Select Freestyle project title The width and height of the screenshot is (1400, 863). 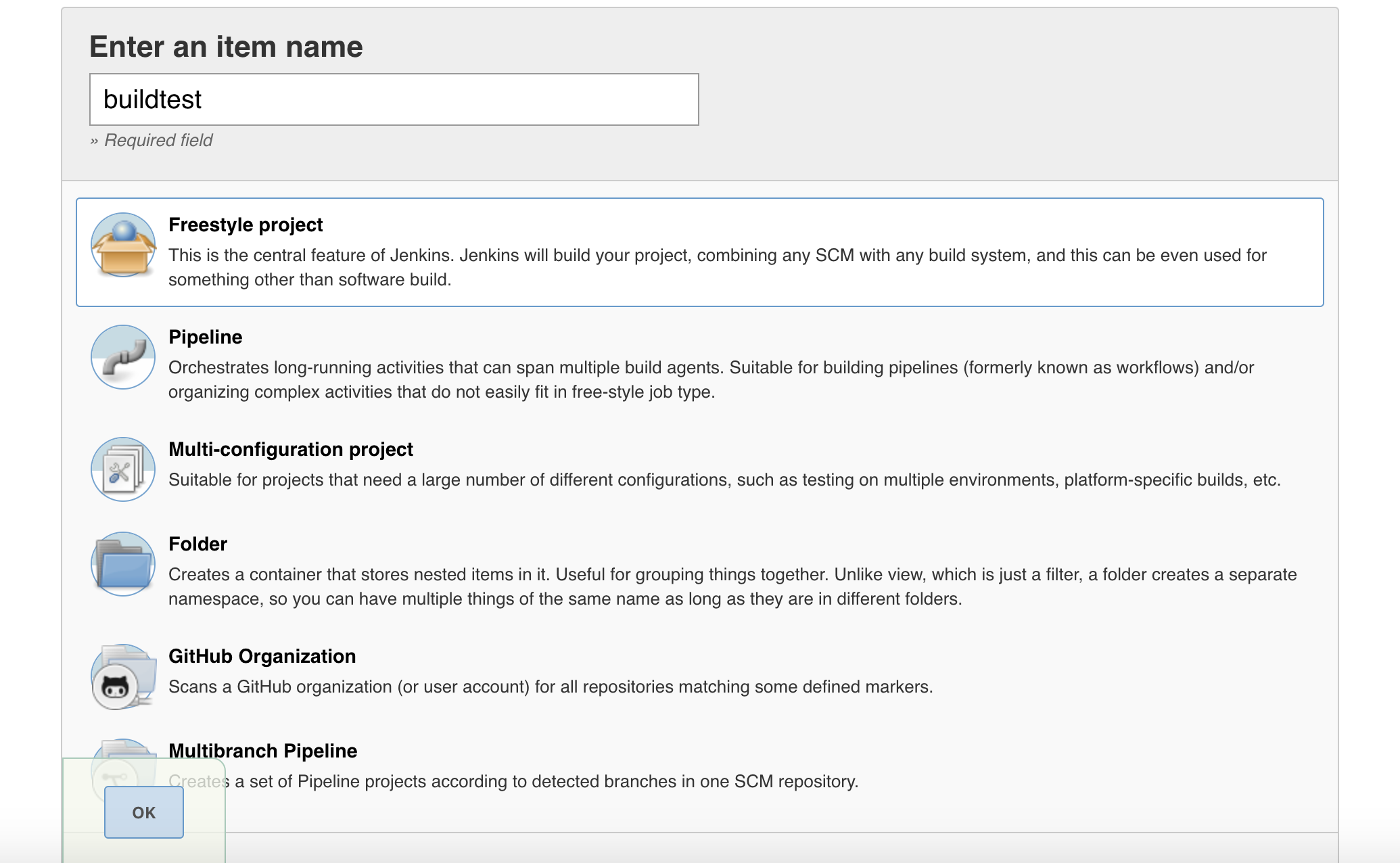246,225
